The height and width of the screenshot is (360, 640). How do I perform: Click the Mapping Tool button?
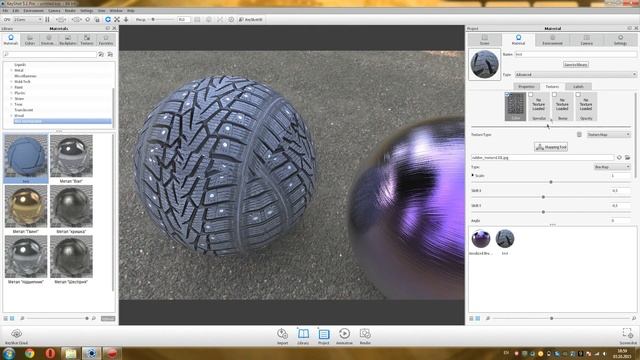(551, 147)
